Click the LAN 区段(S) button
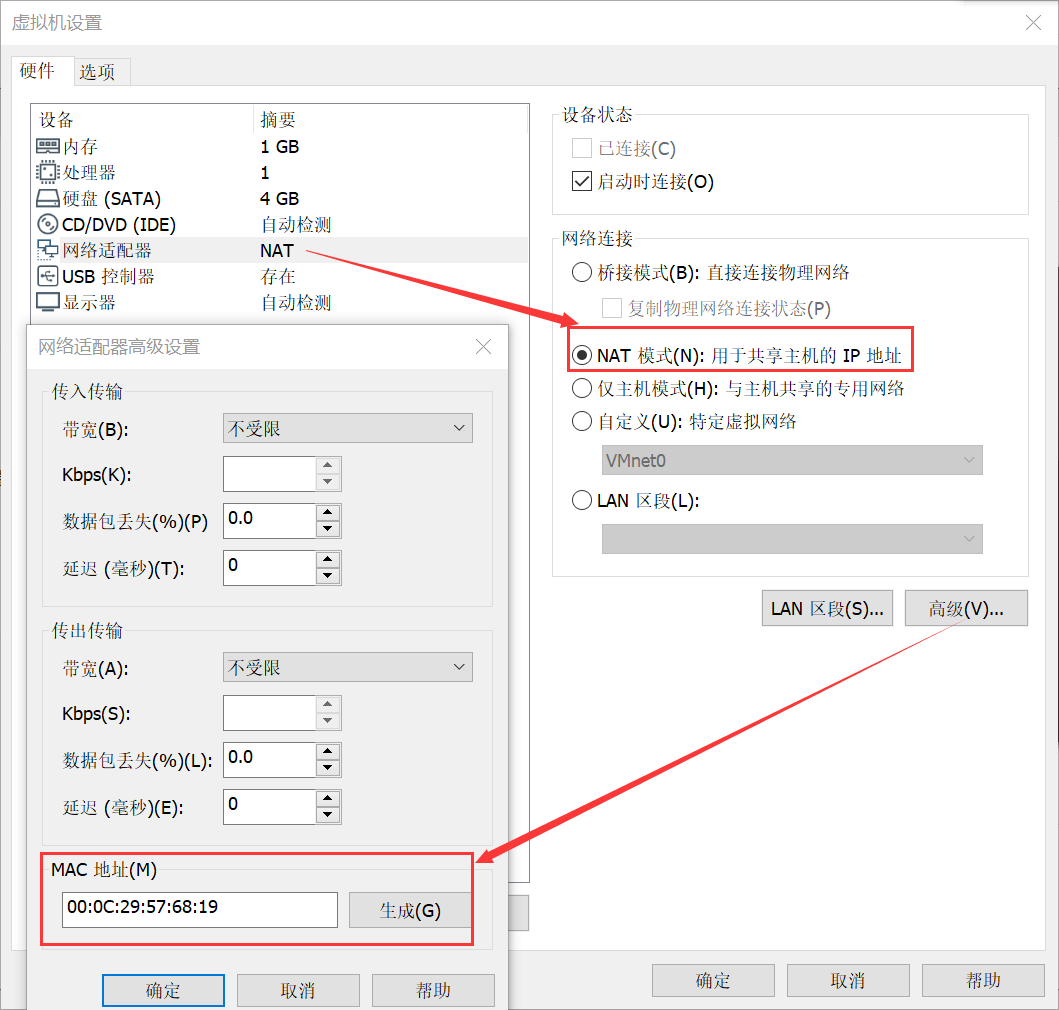The width and height of the screenshot is (1059, 1010). 827,608
